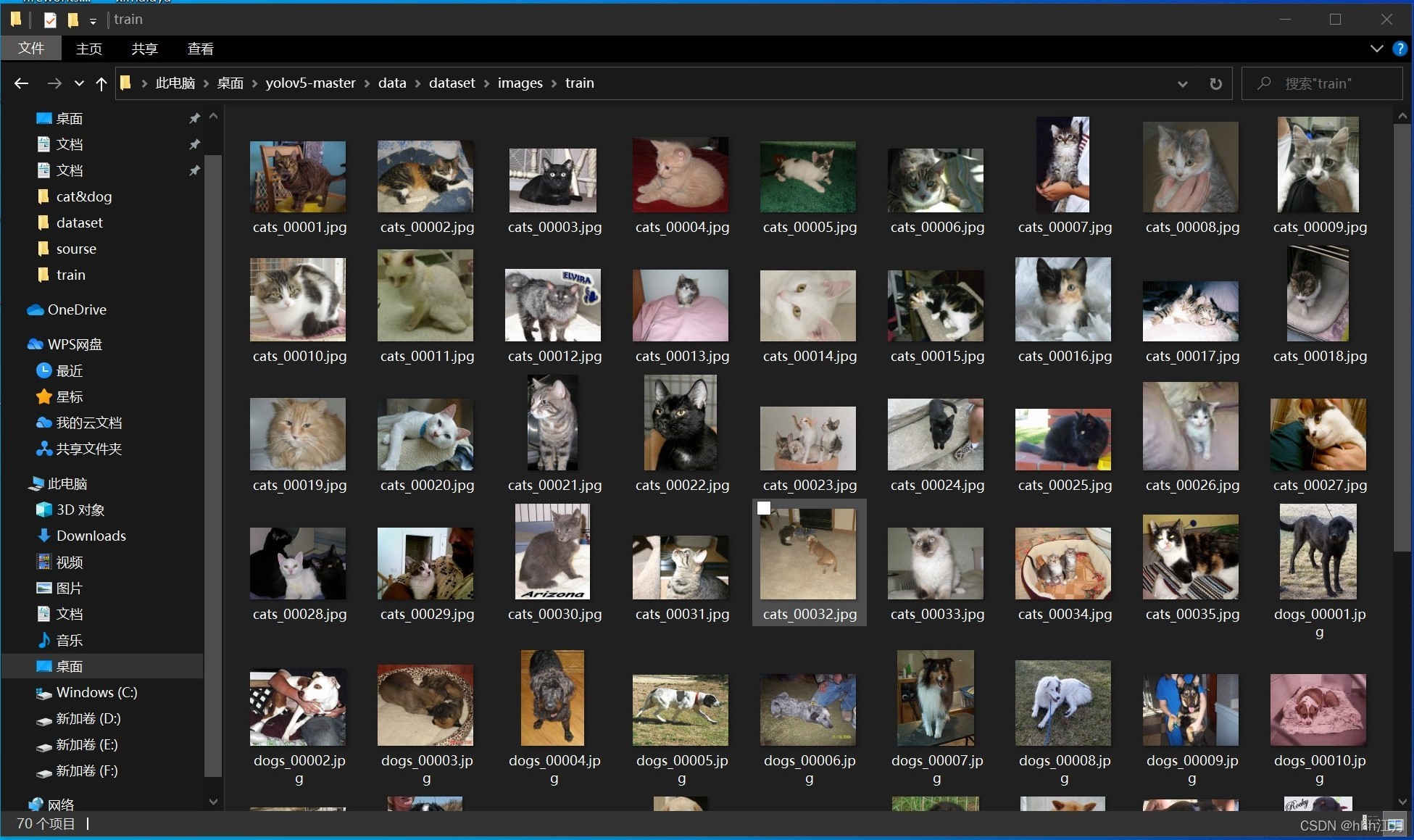Select the dogs_00007.jpg thumbnail
Image resolution: width=1414 pixels, height=840 pixels.
tap(936, 698)
